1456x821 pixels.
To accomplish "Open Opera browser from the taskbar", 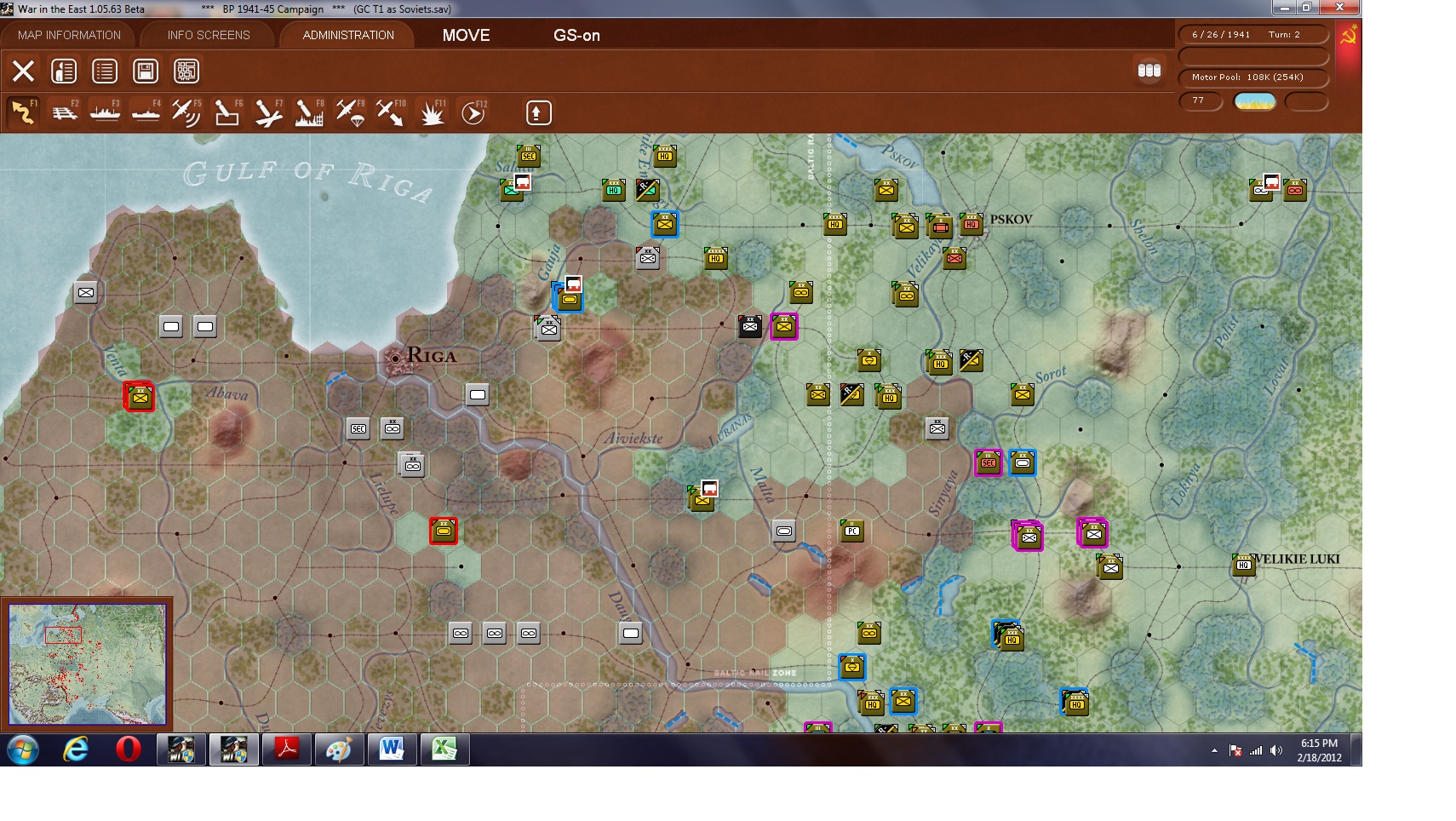I will [129, 749].
